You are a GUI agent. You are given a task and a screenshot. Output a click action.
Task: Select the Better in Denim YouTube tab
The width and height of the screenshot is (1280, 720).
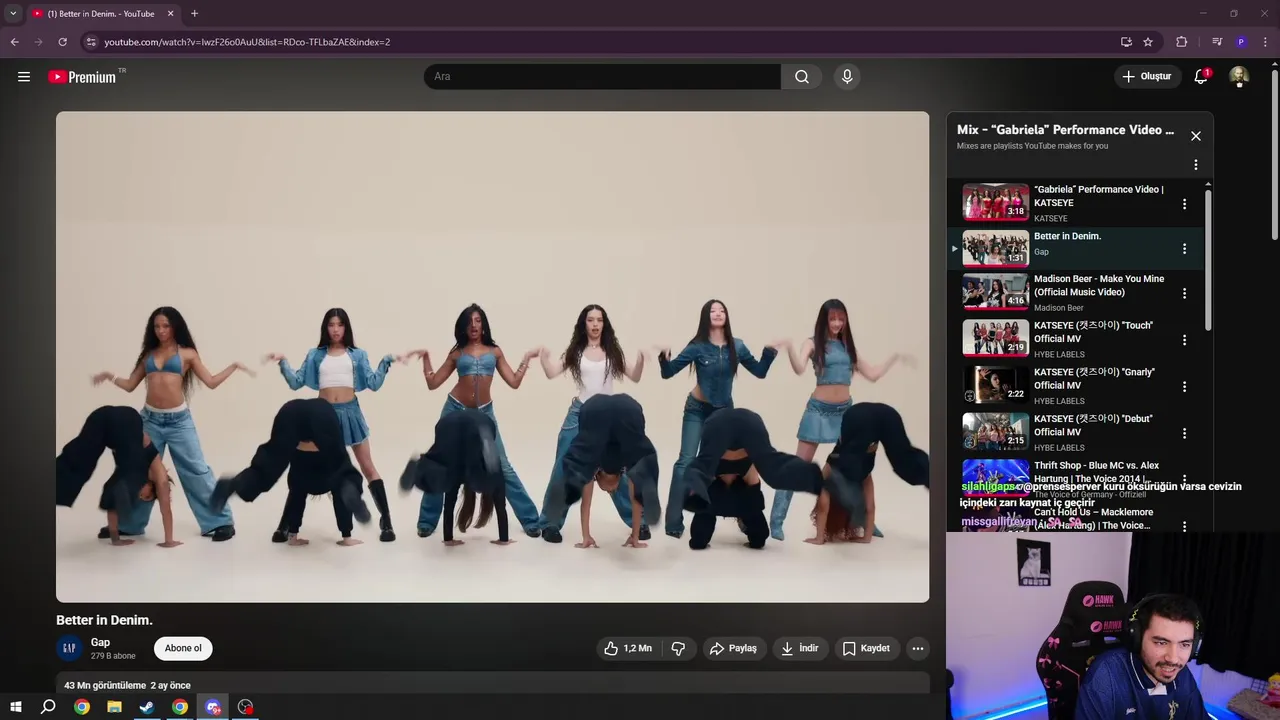101,14
